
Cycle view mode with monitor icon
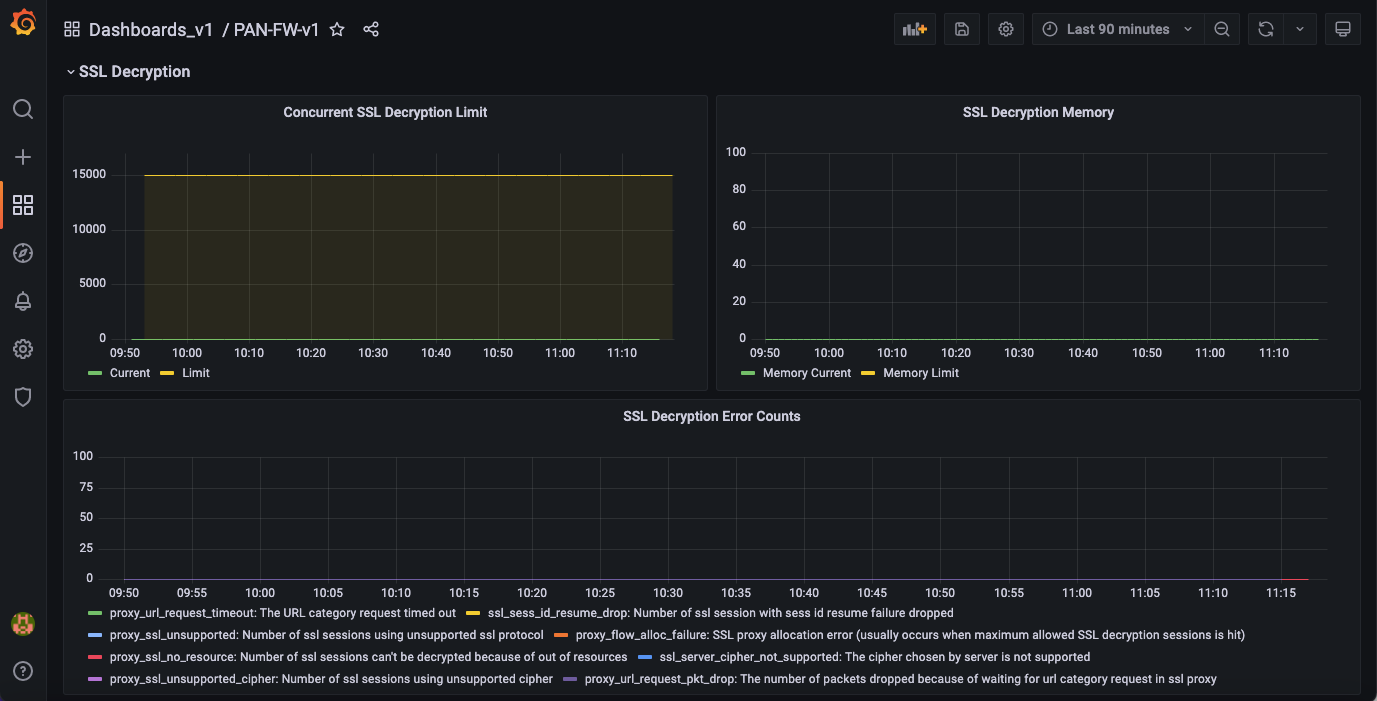(1343, 29)
